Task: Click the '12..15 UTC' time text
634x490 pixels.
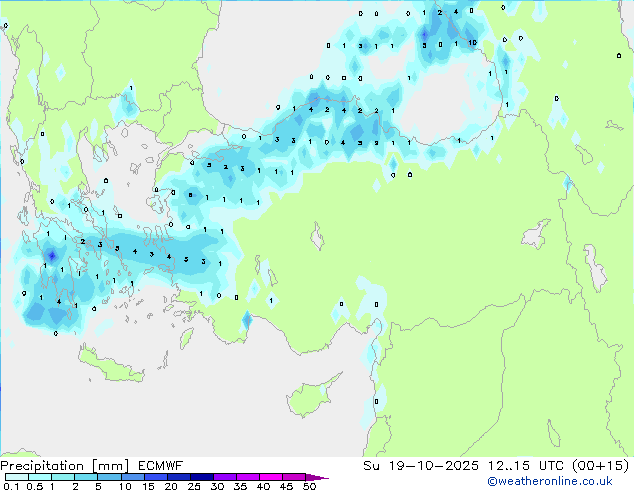Action: click(526, 466)
